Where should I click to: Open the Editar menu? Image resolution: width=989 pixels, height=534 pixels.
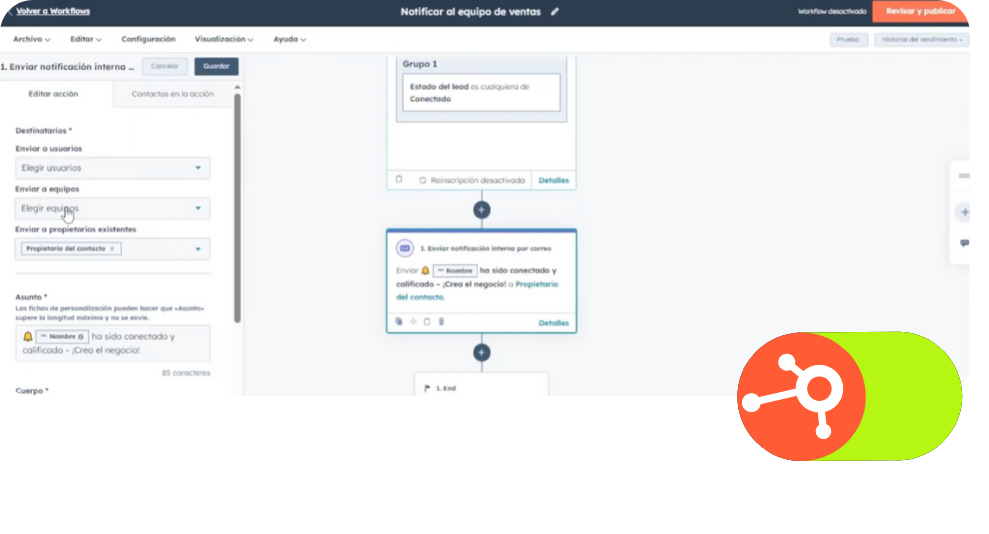pos(85,39)
